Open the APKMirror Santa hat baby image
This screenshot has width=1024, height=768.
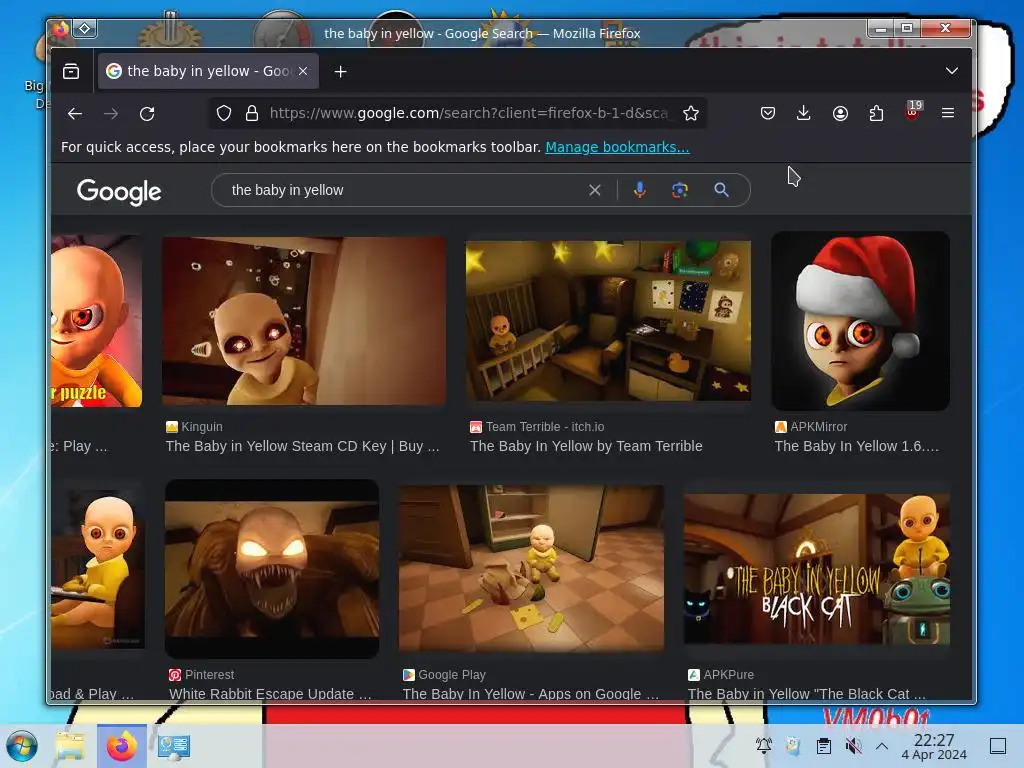tap(860, 321)
